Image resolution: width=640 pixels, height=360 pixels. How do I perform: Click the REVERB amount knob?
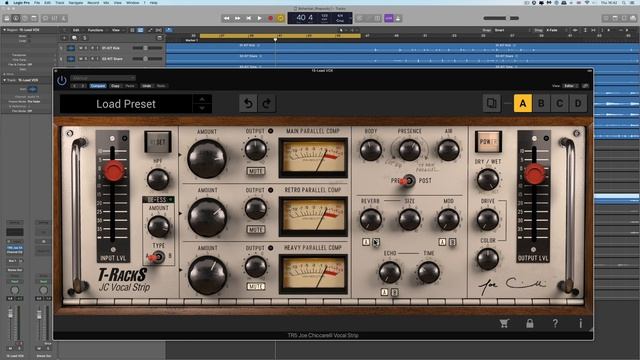click(371, 220)
